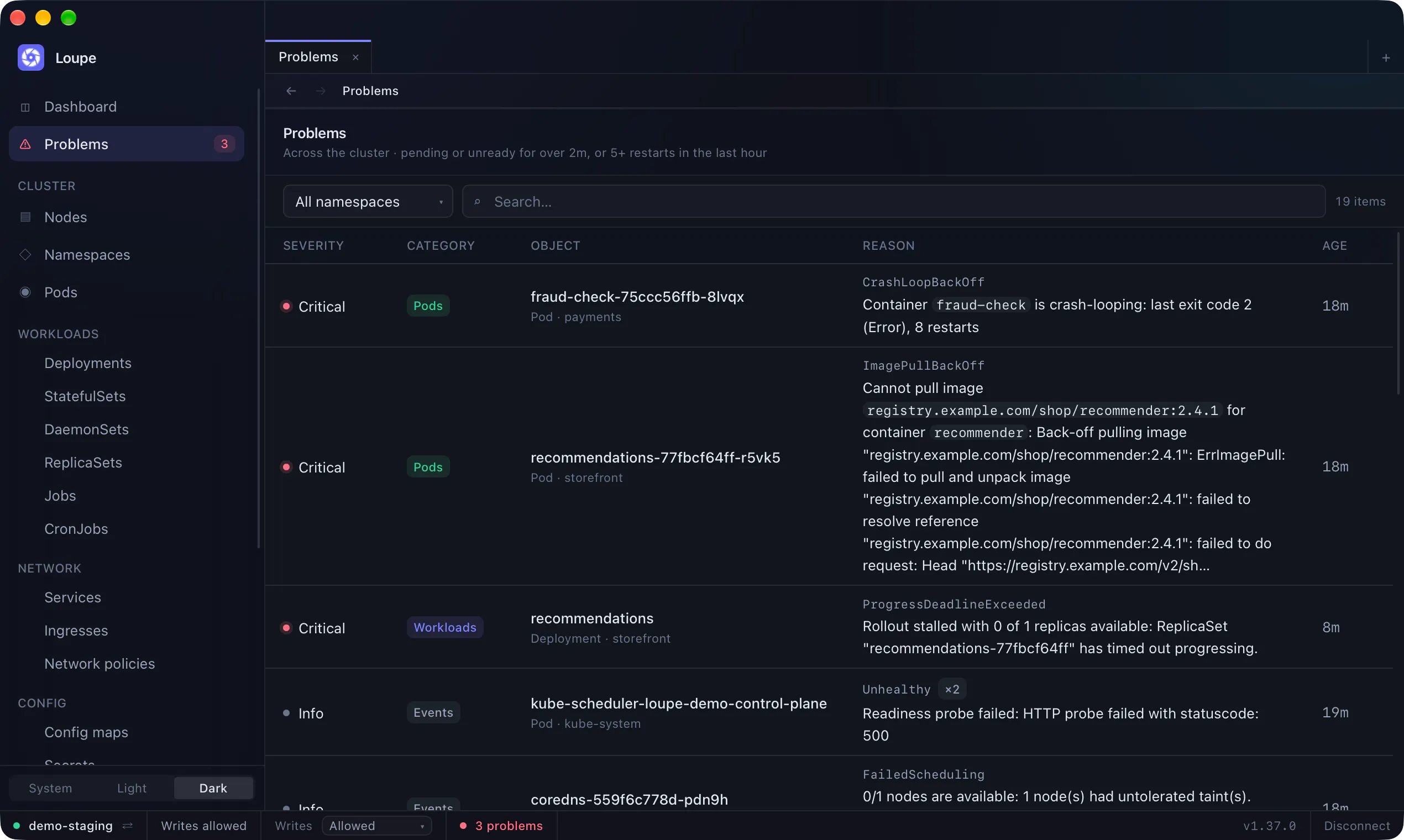Open Config maps under Config
1404x840 pixels.
[x=126, y=732]
